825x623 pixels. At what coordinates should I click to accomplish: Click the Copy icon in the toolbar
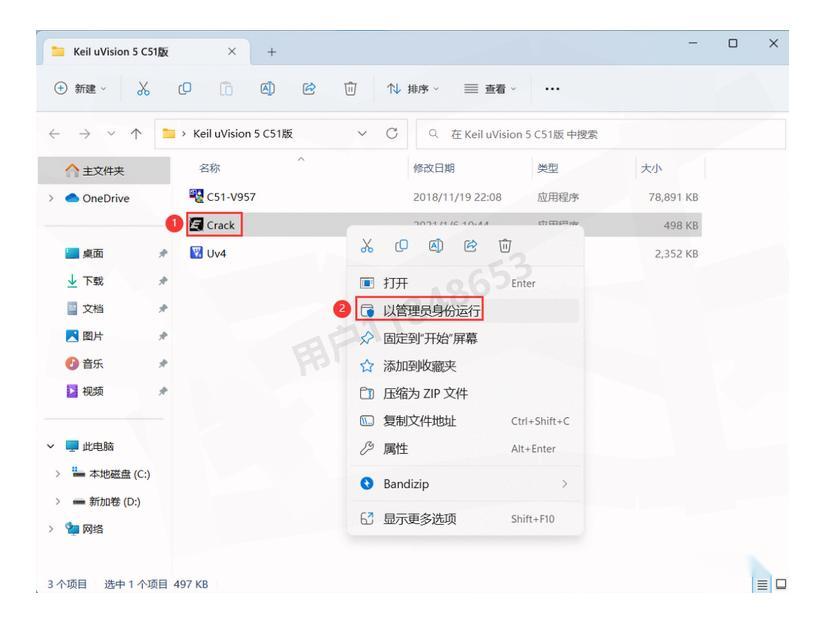(185, 88)
